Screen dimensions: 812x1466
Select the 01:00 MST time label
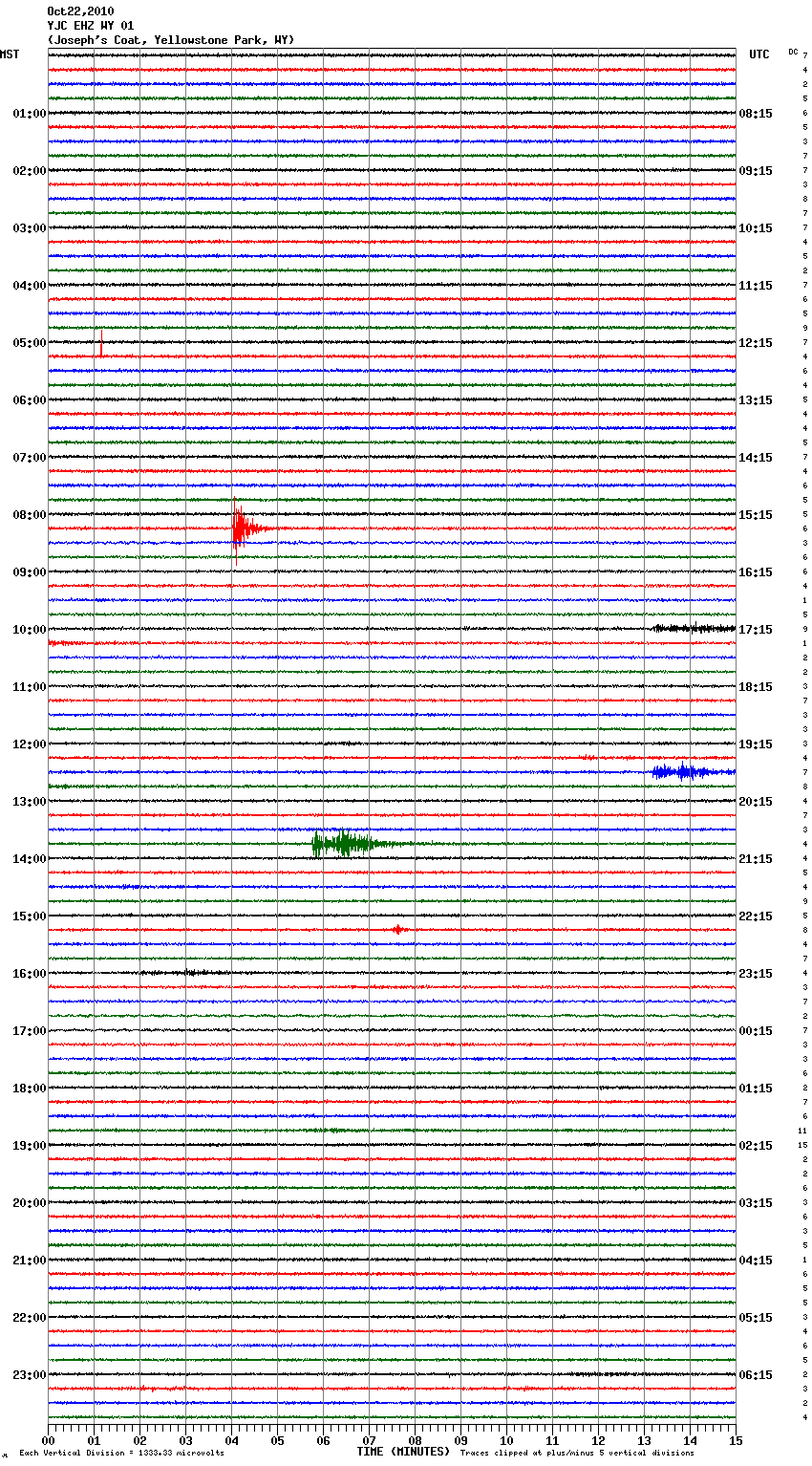pyautogui.click(x=29, y=114)
